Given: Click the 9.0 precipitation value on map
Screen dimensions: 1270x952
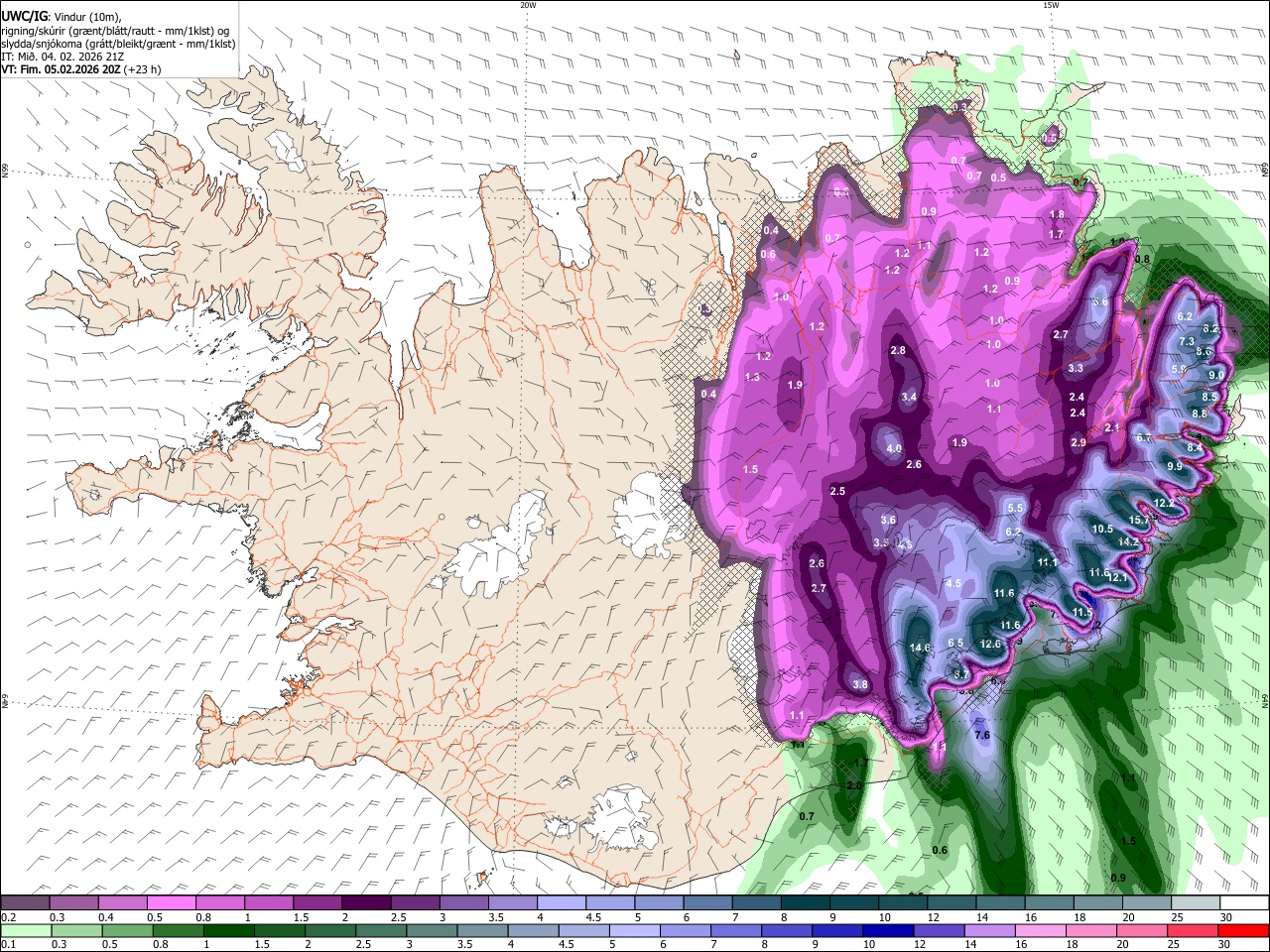Looking at the screenshot, I should (x=1216, y=375).
